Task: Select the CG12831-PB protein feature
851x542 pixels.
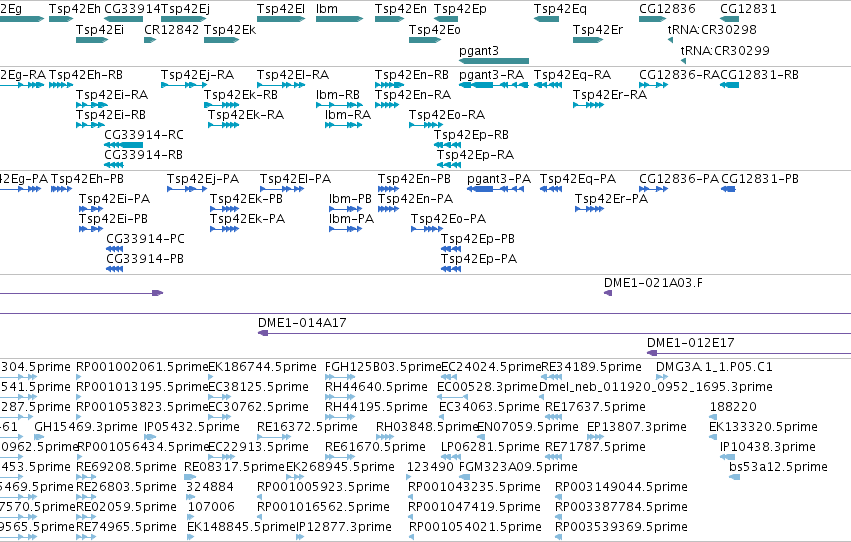Action: (x=728, y=189)
